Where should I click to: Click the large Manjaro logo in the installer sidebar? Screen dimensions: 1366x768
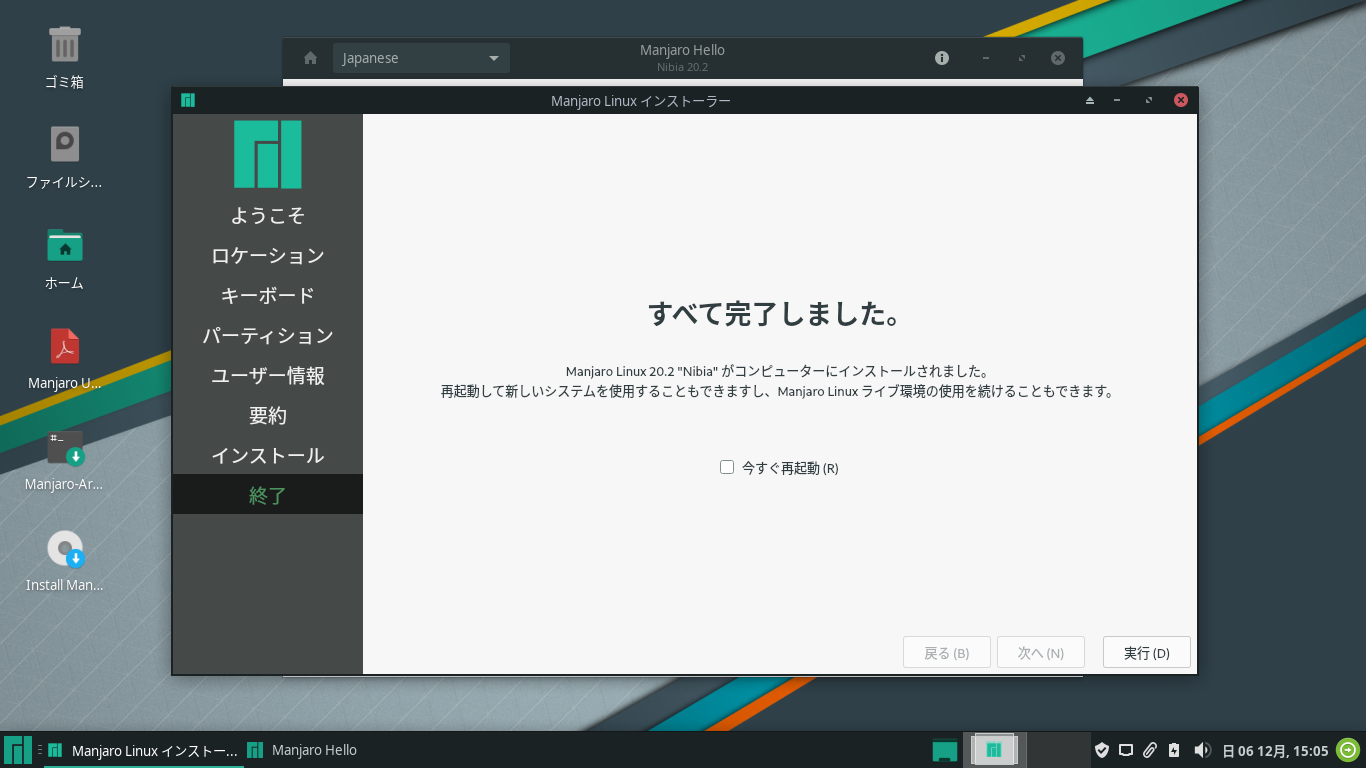point(268,154)
